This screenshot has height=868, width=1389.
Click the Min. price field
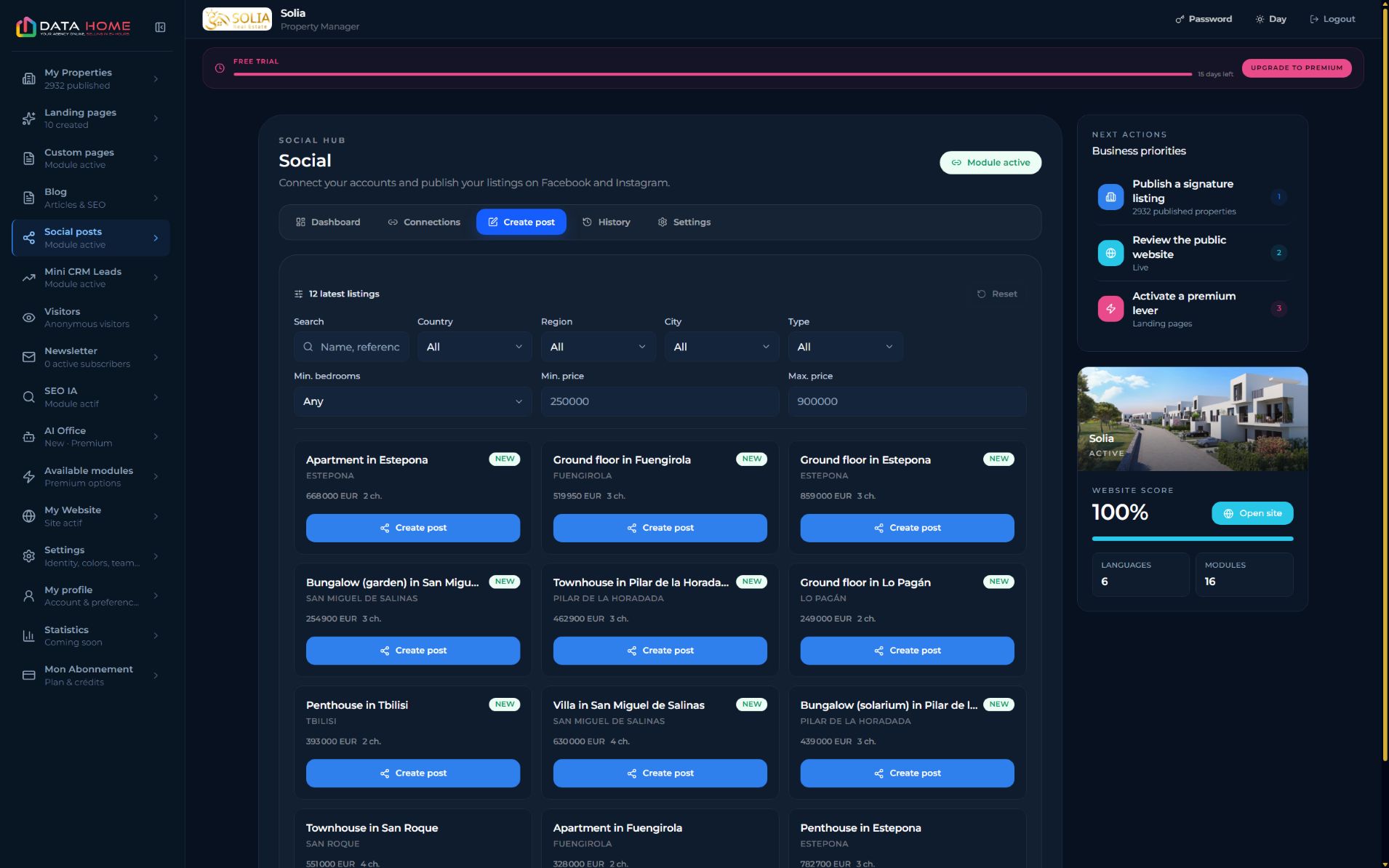pyautogui.click(x=660, y=401)
